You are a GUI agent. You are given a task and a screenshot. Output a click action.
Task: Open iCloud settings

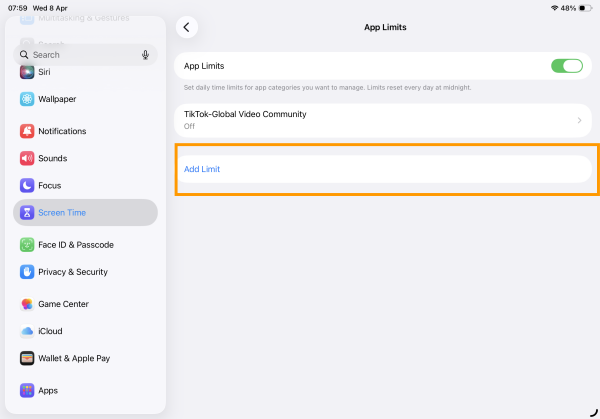tap(85, 331)
